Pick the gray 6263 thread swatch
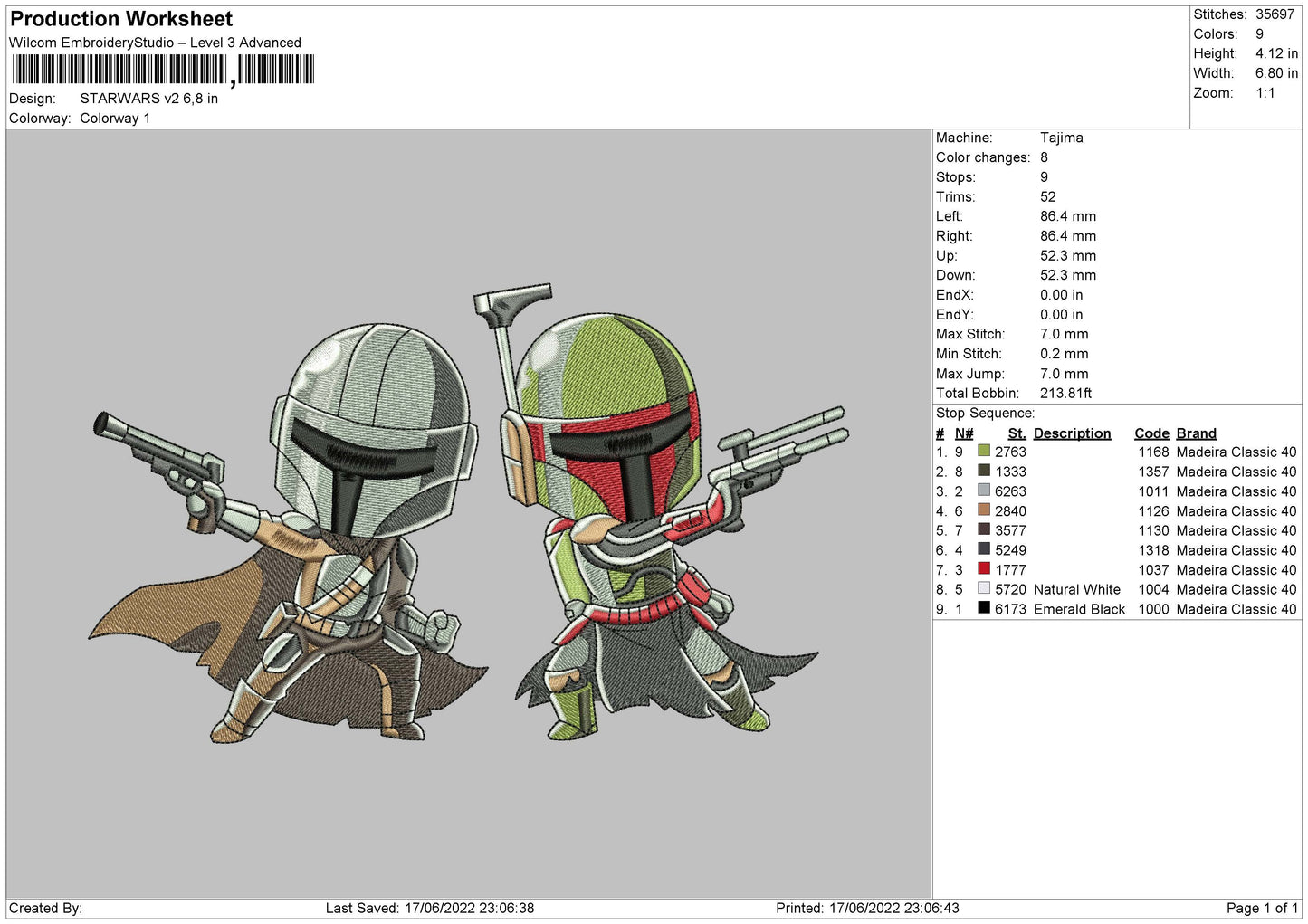This screenshot has width=1308, height=924. (984, 491)
